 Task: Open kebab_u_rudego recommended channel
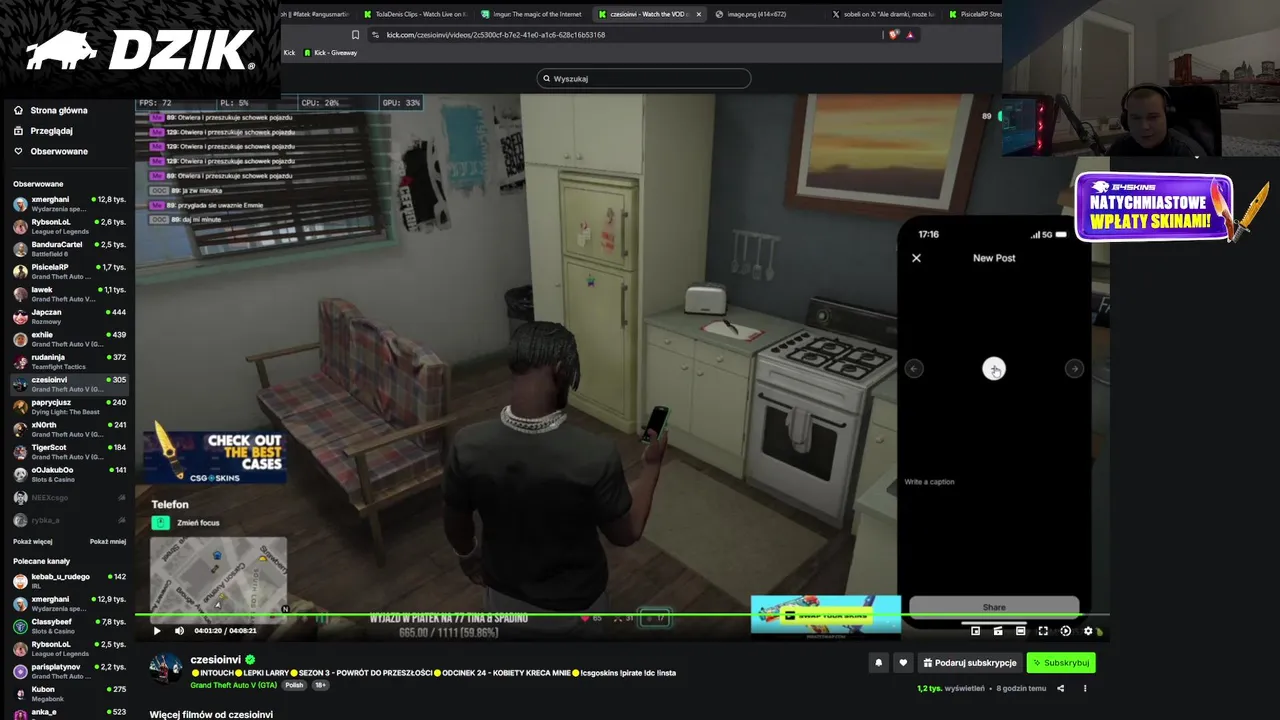pyautogui.click(x=69, y=581)
